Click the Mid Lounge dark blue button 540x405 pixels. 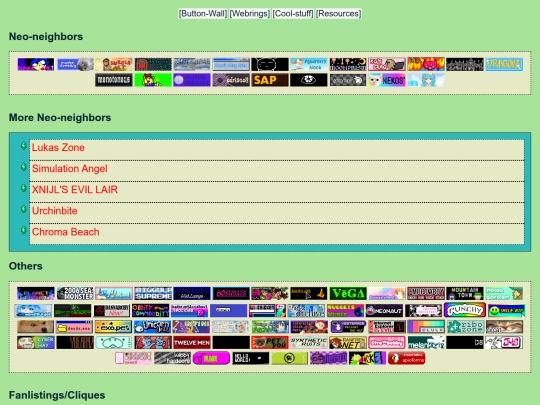click(192, 293)
